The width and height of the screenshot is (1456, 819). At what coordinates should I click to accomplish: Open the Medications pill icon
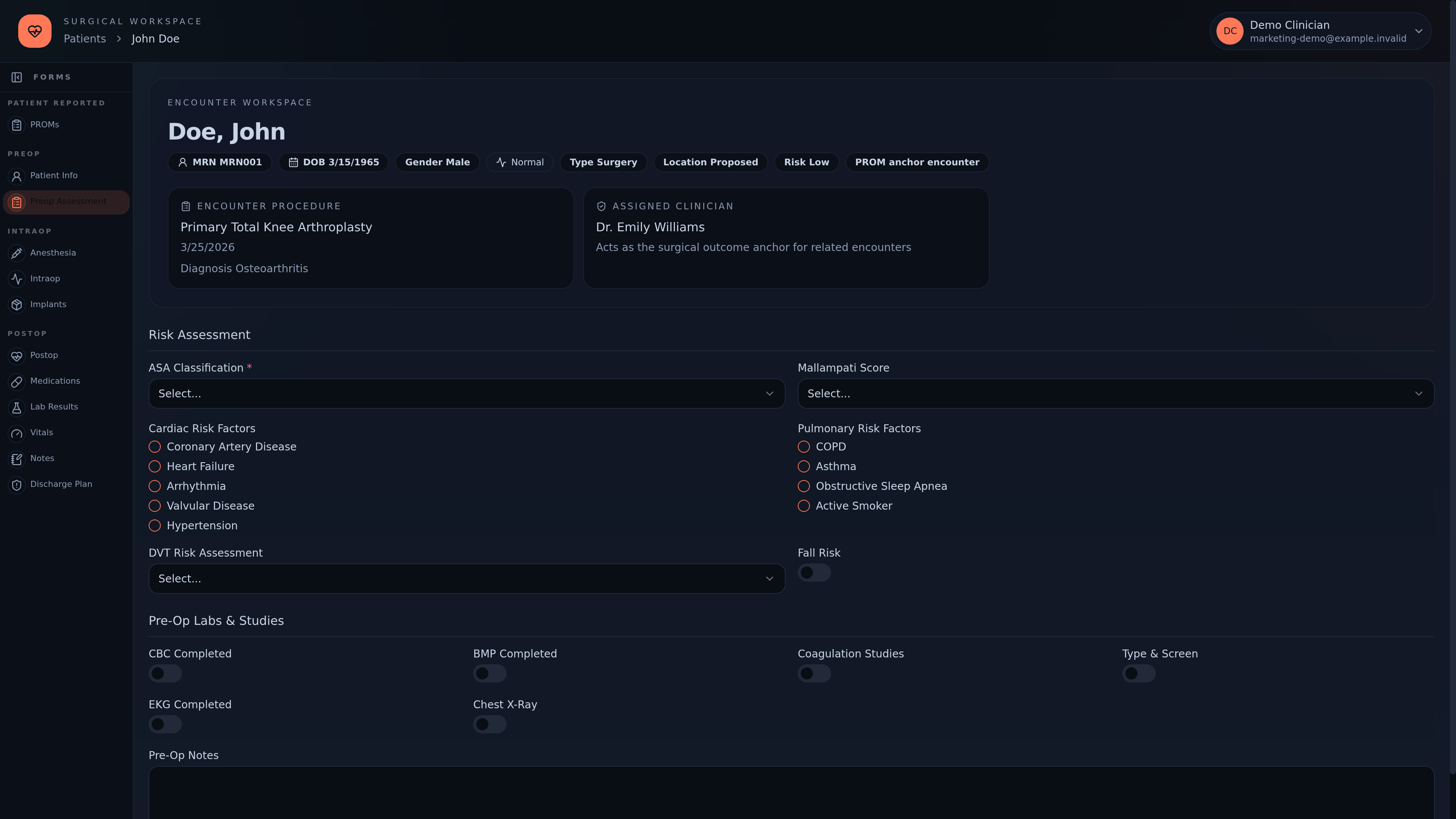click(x=17, y=381)
